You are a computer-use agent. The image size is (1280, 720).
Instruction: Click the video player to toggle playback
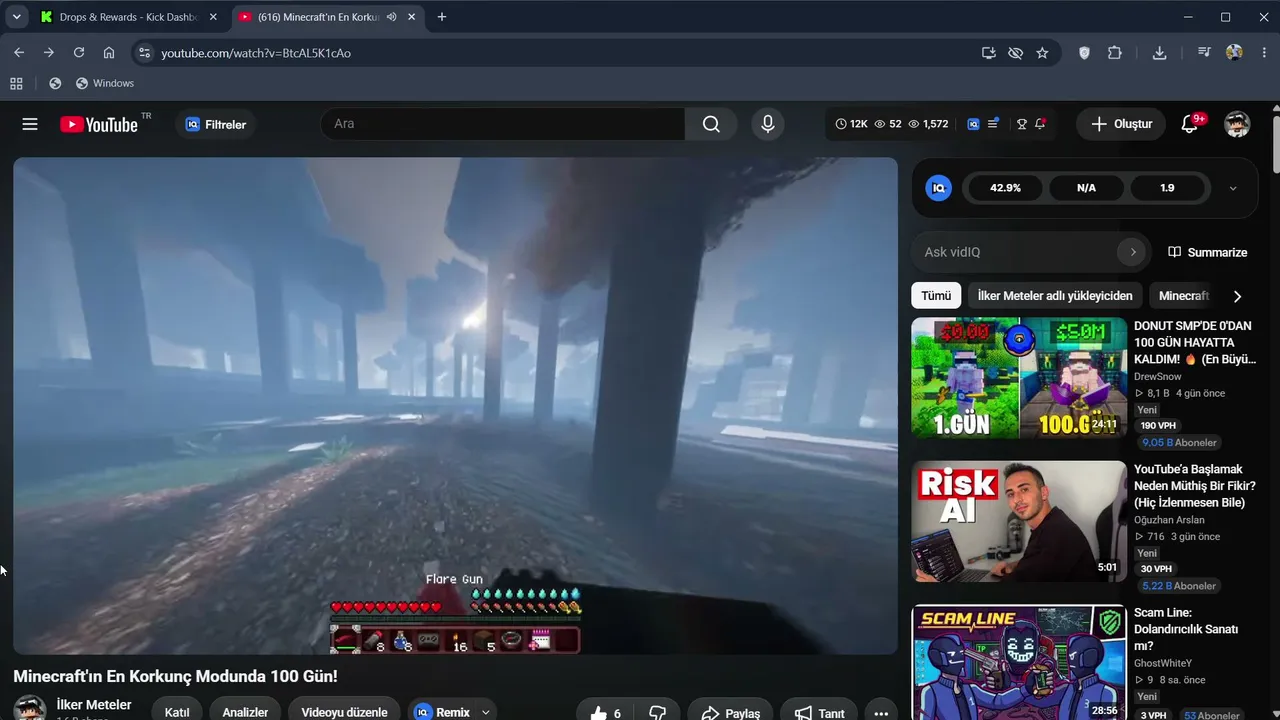[x=456, y=405]
